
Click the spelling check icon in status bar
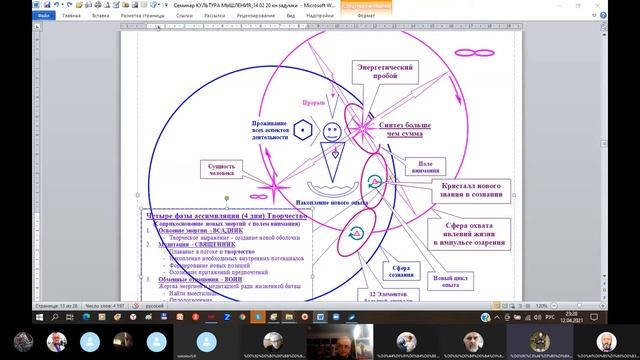point(136,306)
